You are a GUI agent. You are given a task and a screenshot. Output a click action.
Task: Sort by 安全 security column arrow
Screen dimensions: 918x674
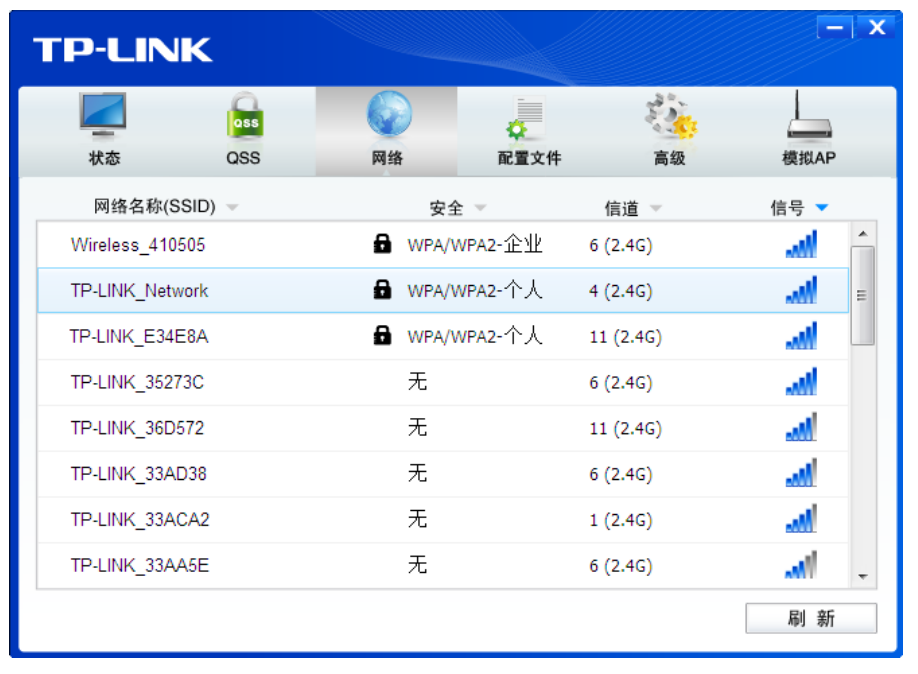click(x=480, y=209)
